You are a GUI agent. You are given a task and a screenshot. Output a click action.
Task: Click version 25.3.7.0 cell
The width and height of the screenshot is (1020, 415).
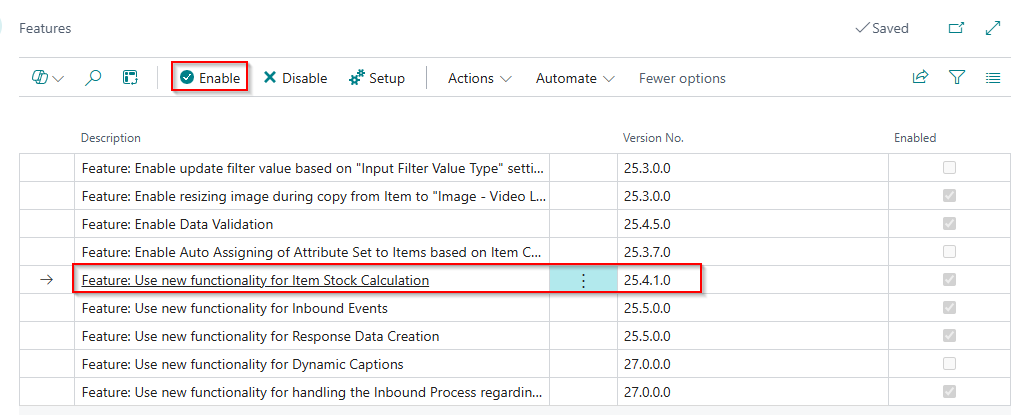click(x=753, y=252)
